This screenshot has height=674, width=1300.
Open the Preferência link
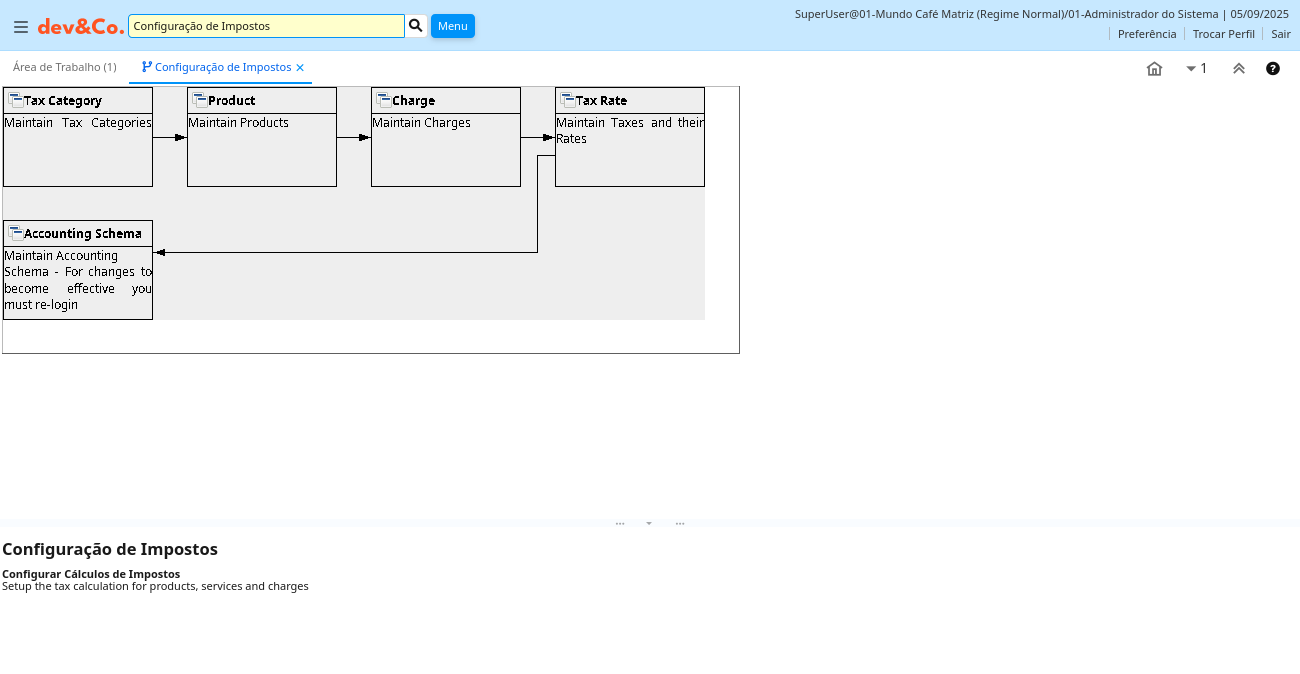[x=1146, y=34]
